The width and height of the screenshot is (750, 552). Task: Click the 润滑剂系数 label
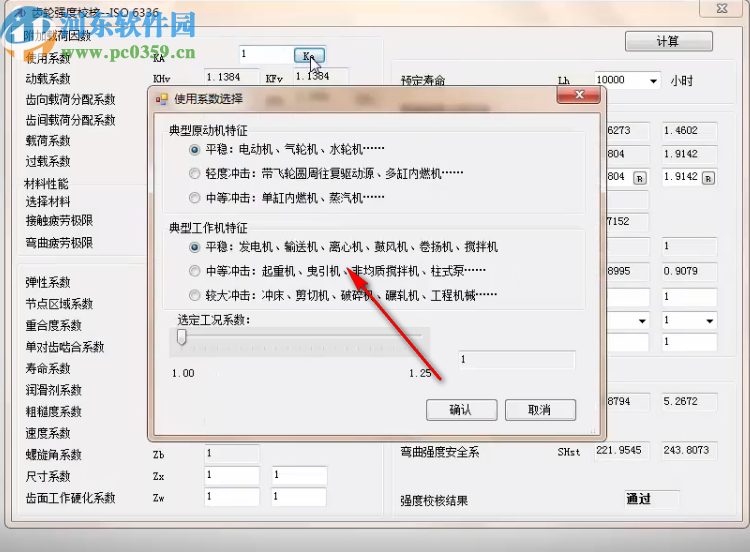[54, 390]
